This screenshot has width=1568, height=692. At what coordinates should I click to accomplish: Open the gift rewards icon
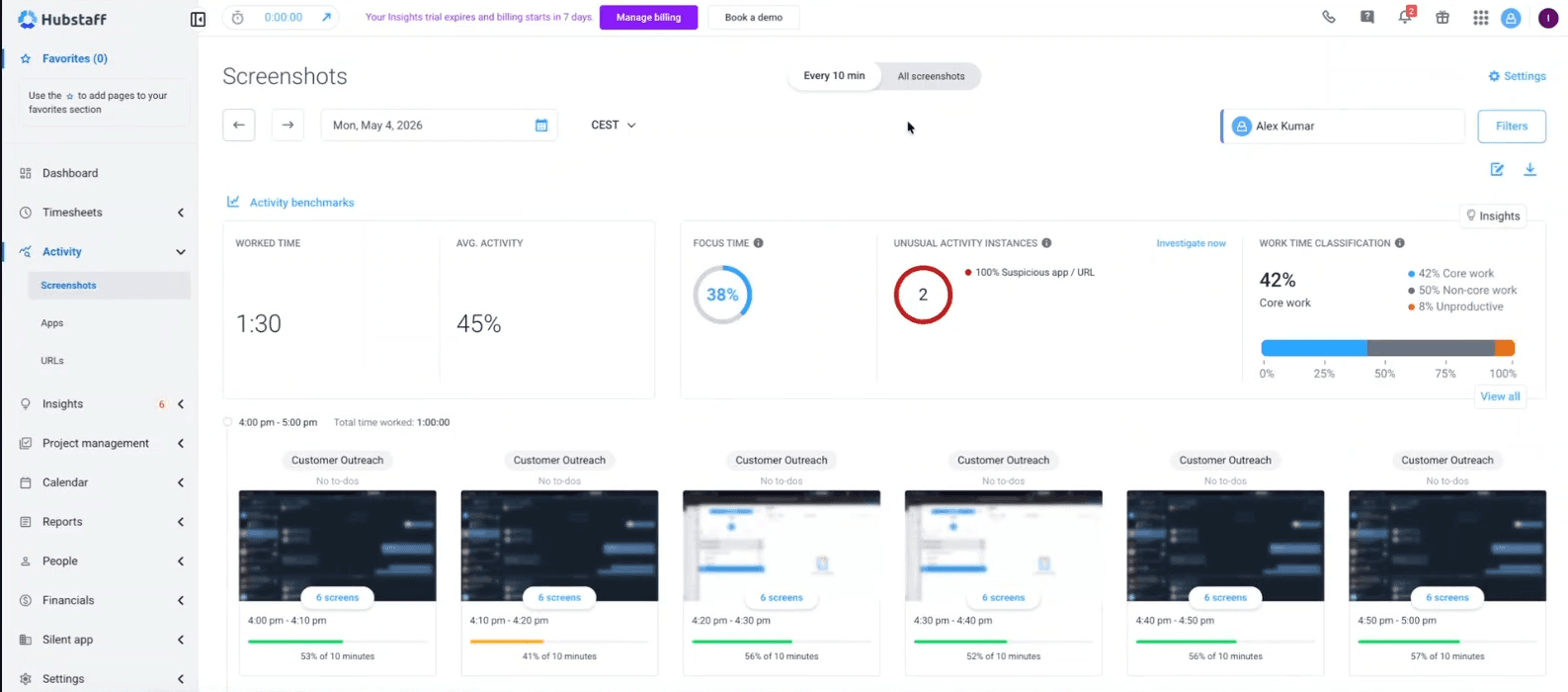pos(1443,18)
